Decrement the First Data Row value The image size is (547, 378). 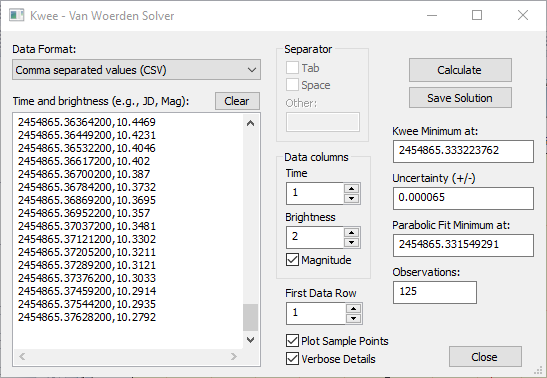point(353,318)
